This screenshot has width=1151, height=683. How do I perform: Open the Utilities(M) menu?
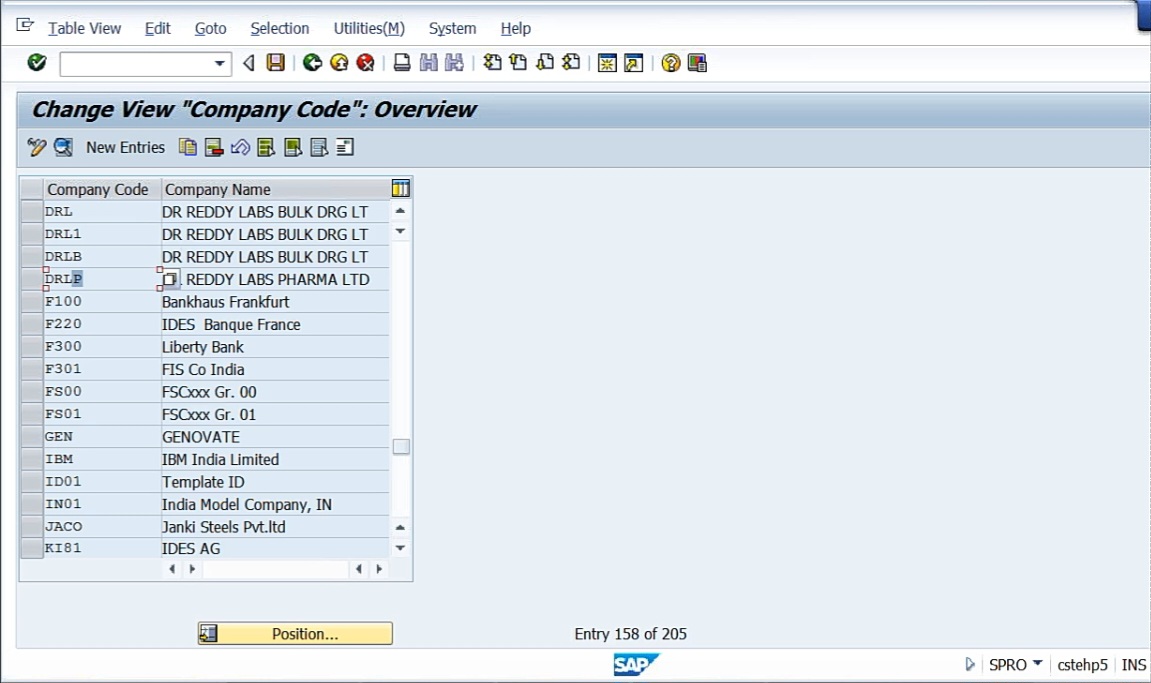pos(369,29)
